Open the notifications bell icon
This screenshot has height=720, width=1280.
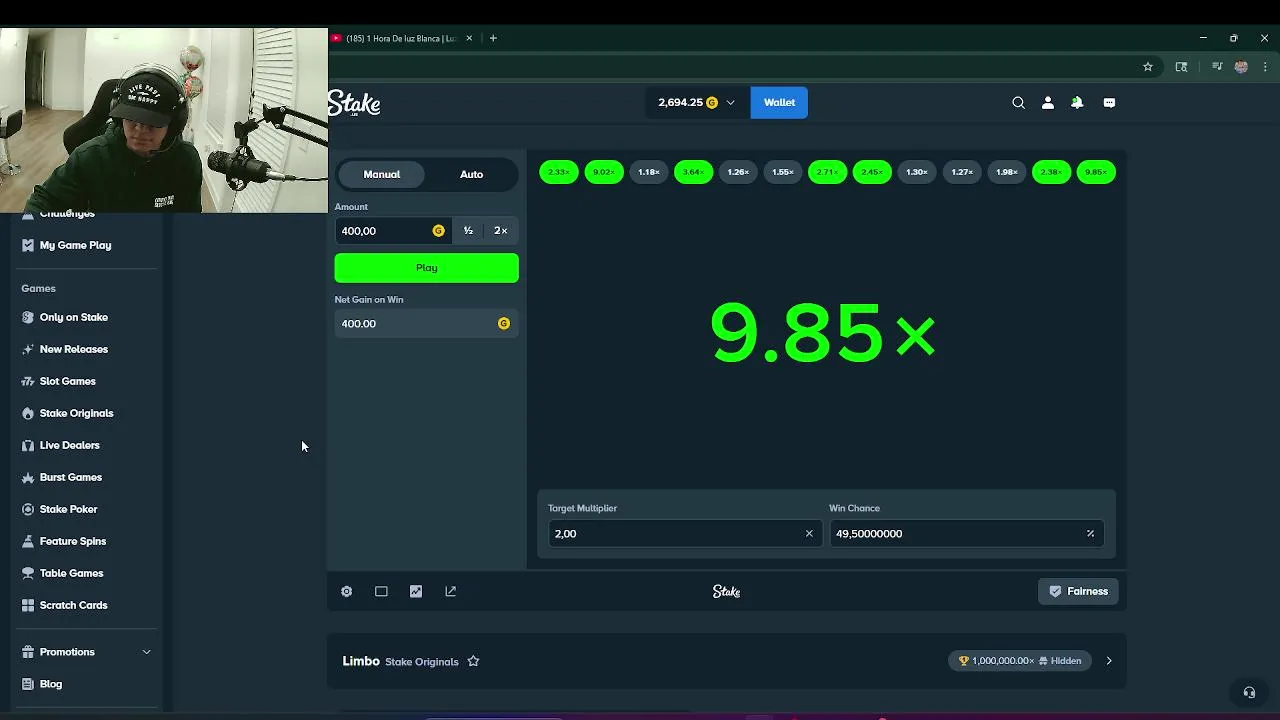(x=1077, y=102)
